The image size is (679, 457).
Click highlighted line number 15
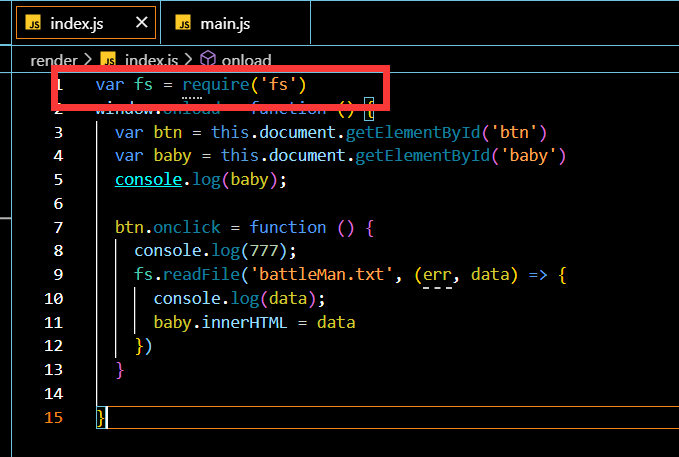(x=54, y=418)
